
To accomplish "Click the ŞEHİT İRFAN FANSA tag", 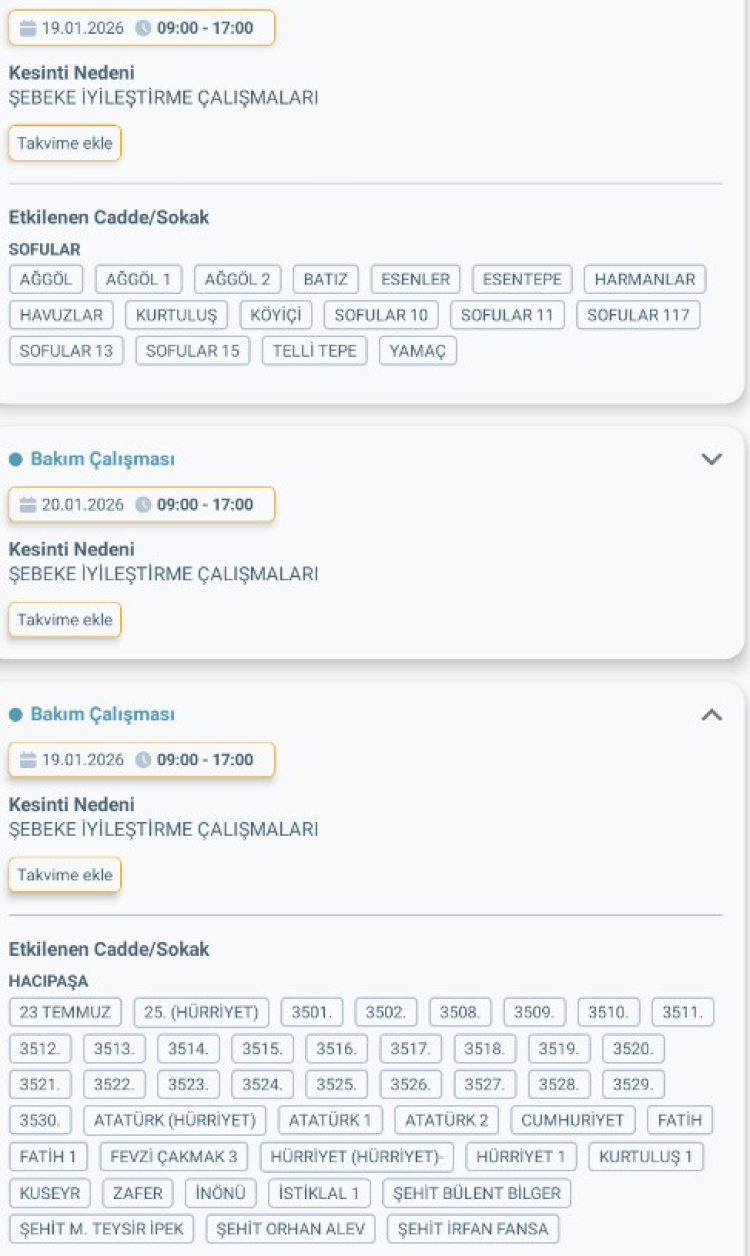I will click(x=474, y=1229).
